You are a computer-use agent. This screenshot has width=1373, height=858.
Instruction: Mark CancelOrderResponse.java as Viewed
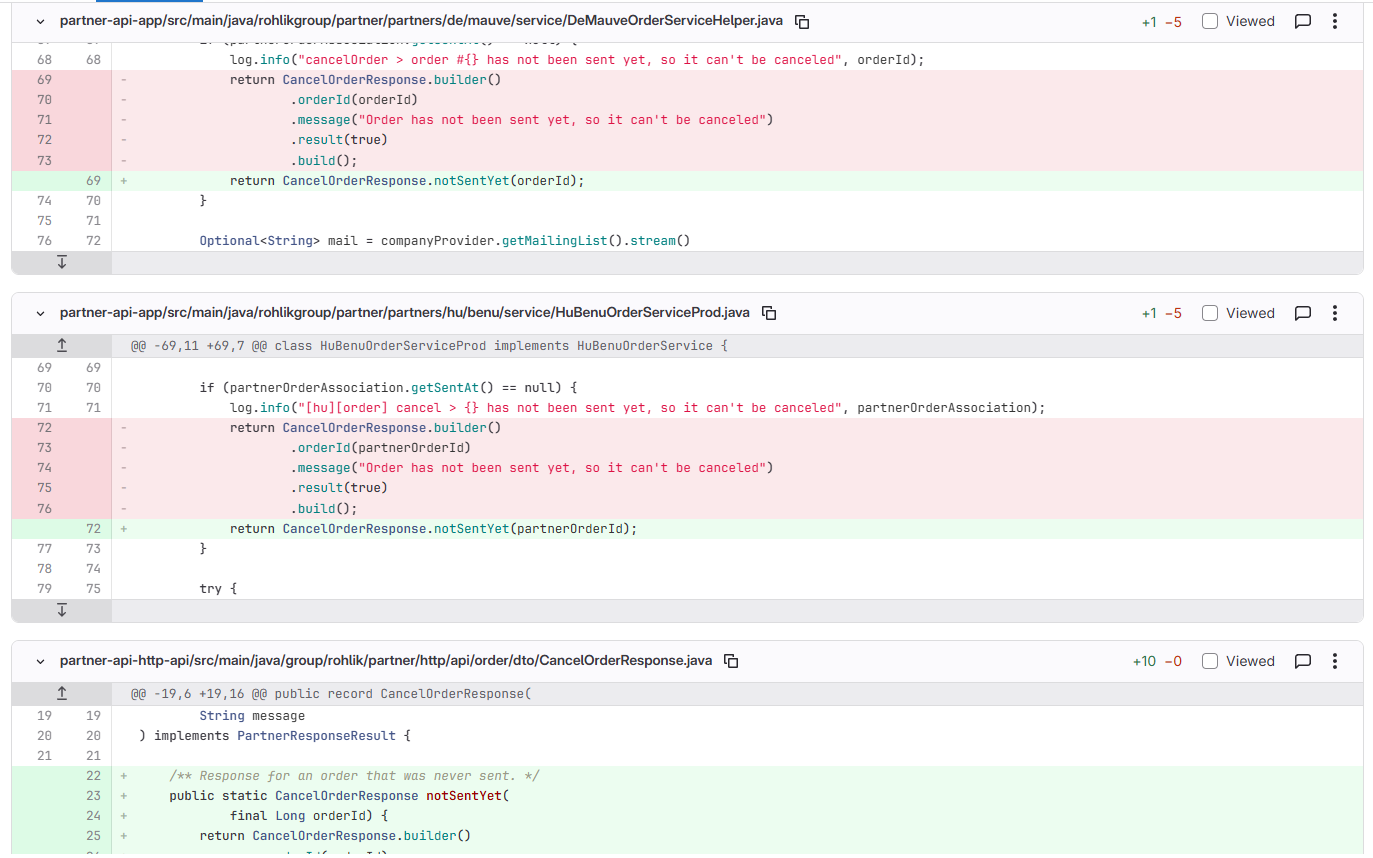(x=1210, y=661)
